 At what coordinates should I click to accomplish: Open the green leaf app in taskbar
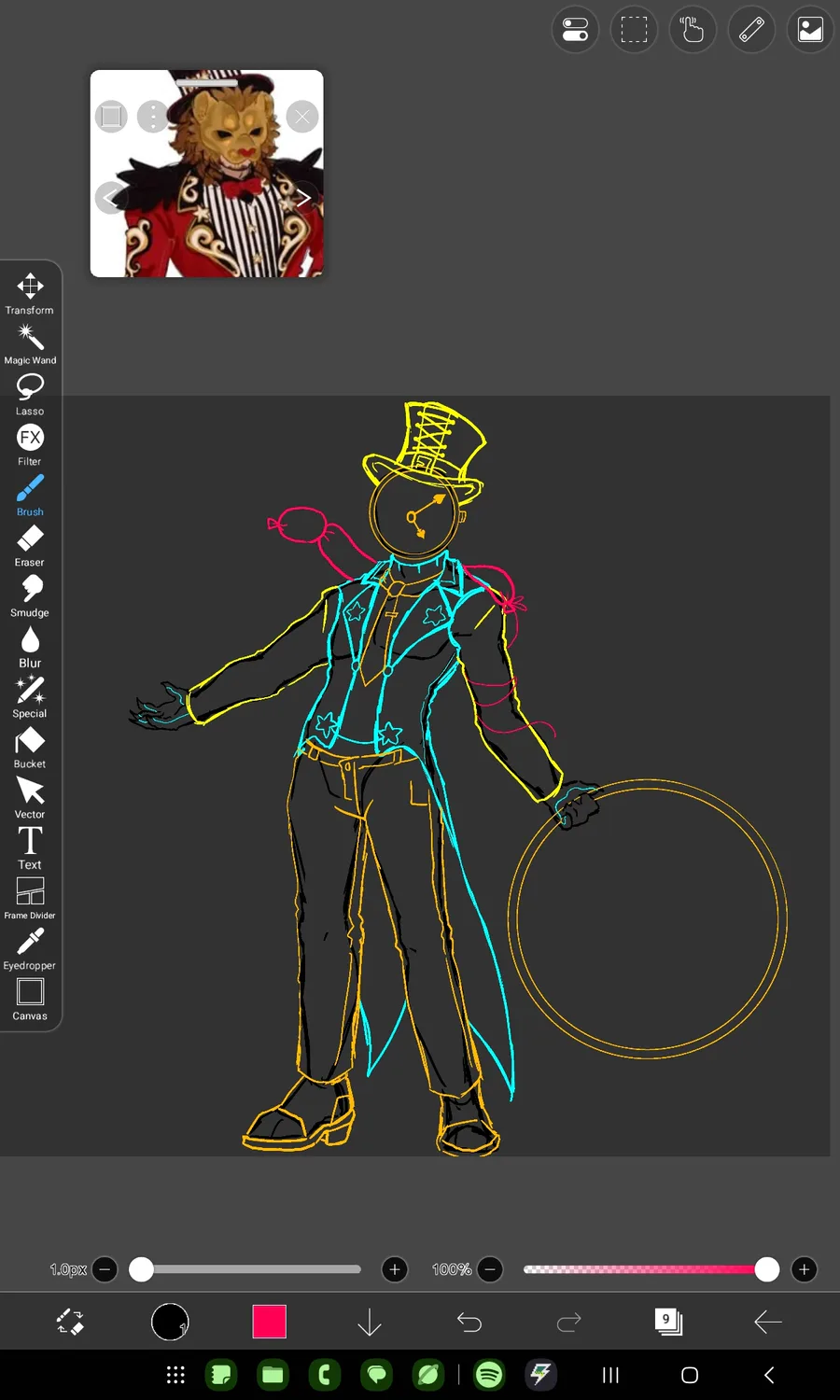pyautogui.click(x=428, y=1375)
